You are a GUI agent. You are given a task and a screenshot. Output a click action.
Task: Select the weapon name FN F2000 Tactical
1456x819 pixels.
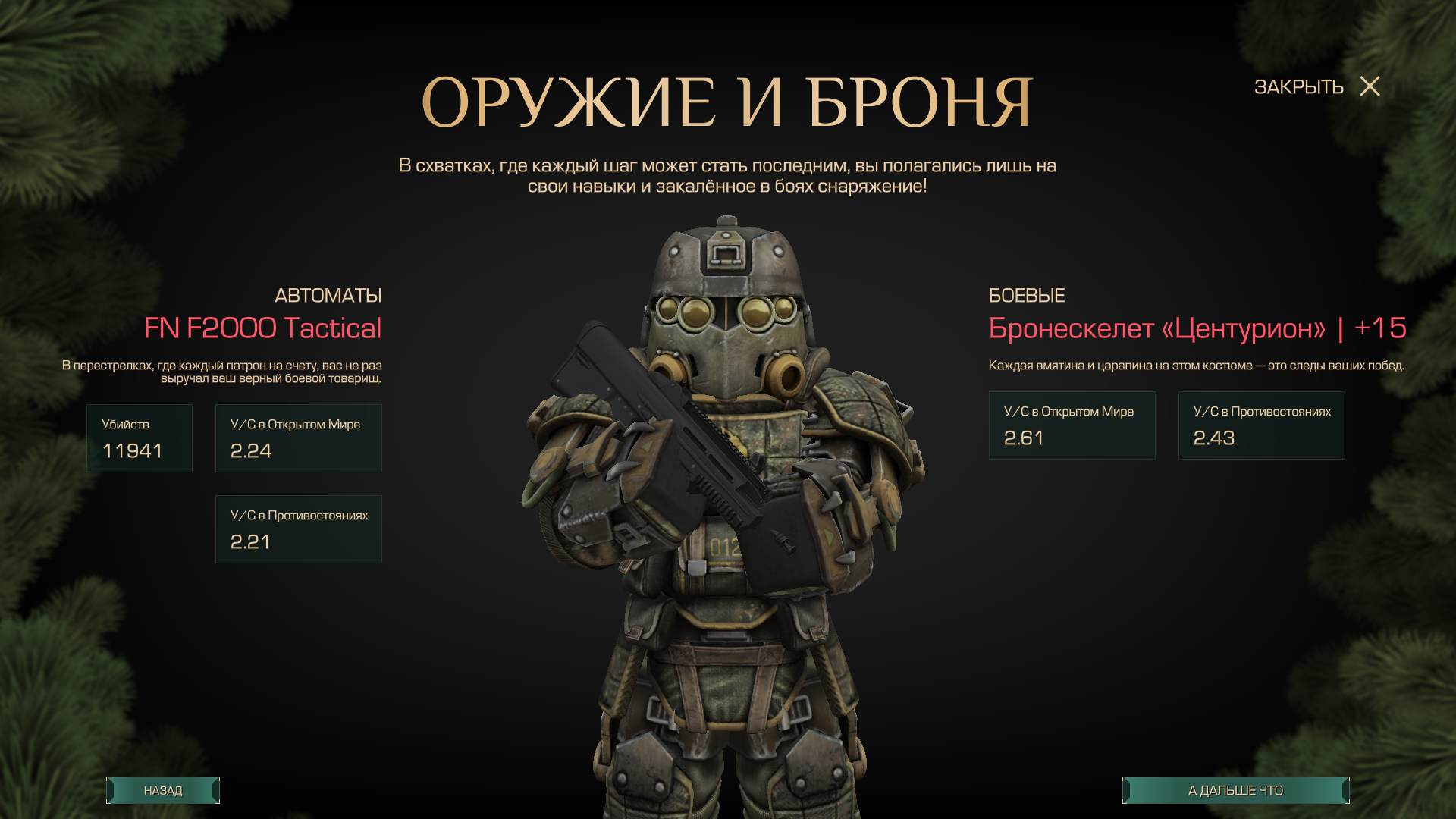(x=262, y=328)
